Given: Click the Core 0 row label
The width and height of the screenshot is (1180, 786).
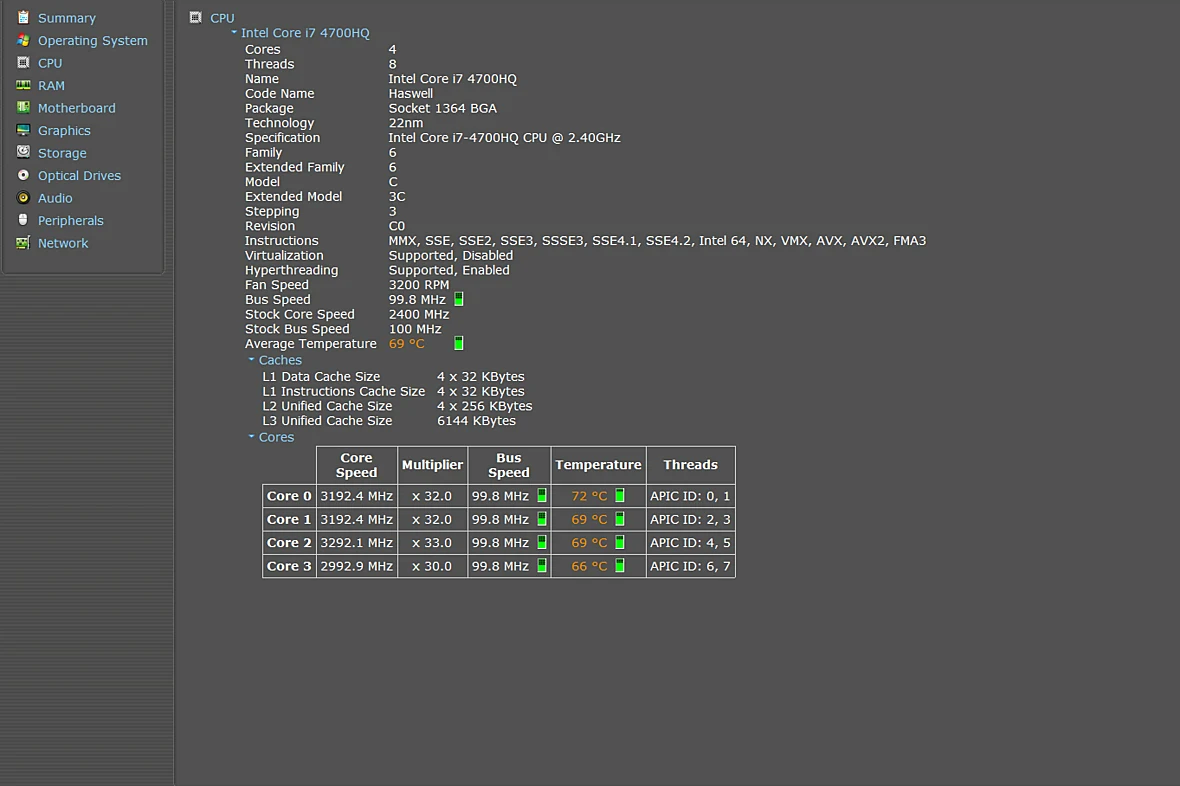Looking at the screenshot, I should click(x=289, y=495).
